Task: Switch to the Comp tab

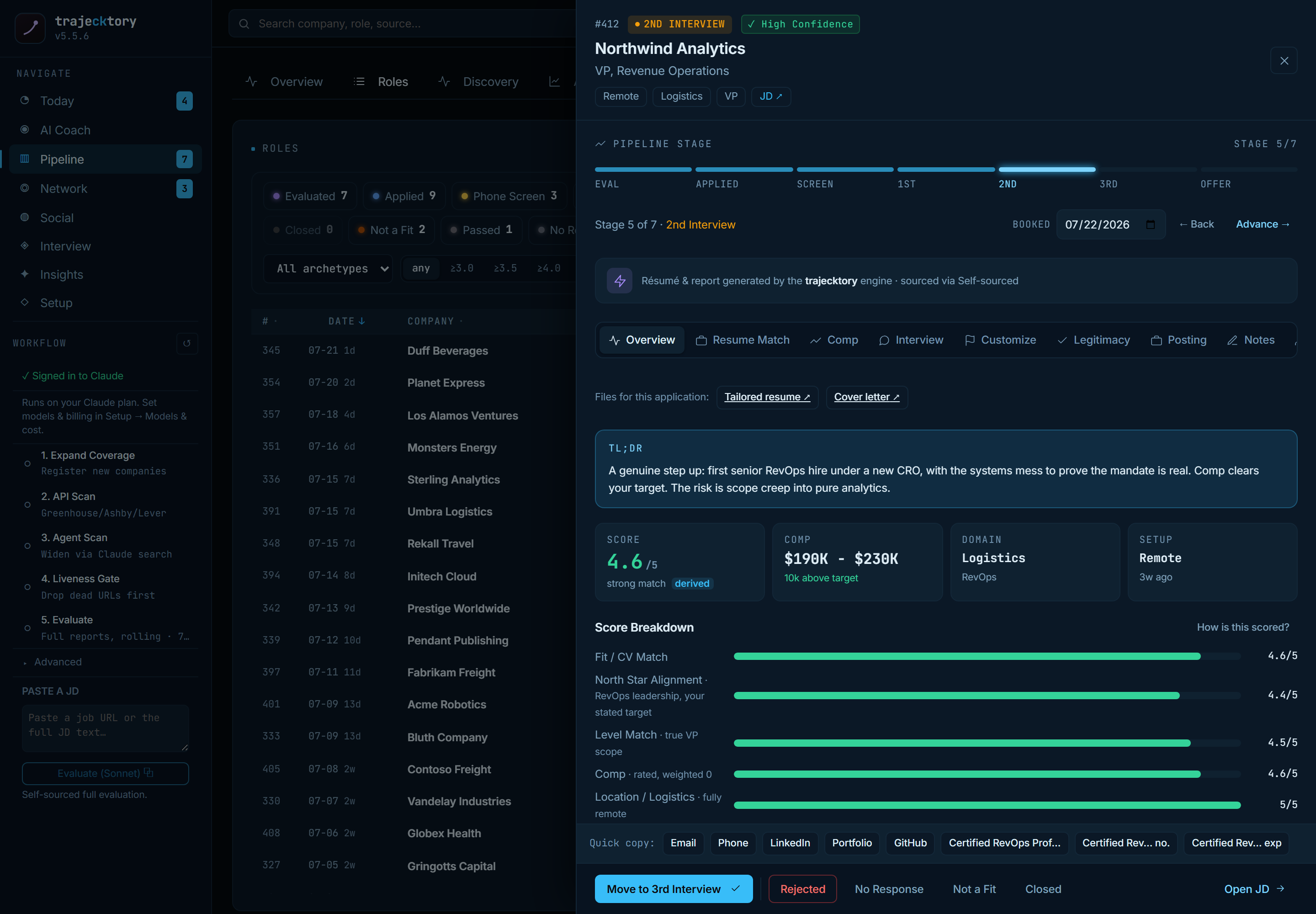Action: (x=834, y=340)
